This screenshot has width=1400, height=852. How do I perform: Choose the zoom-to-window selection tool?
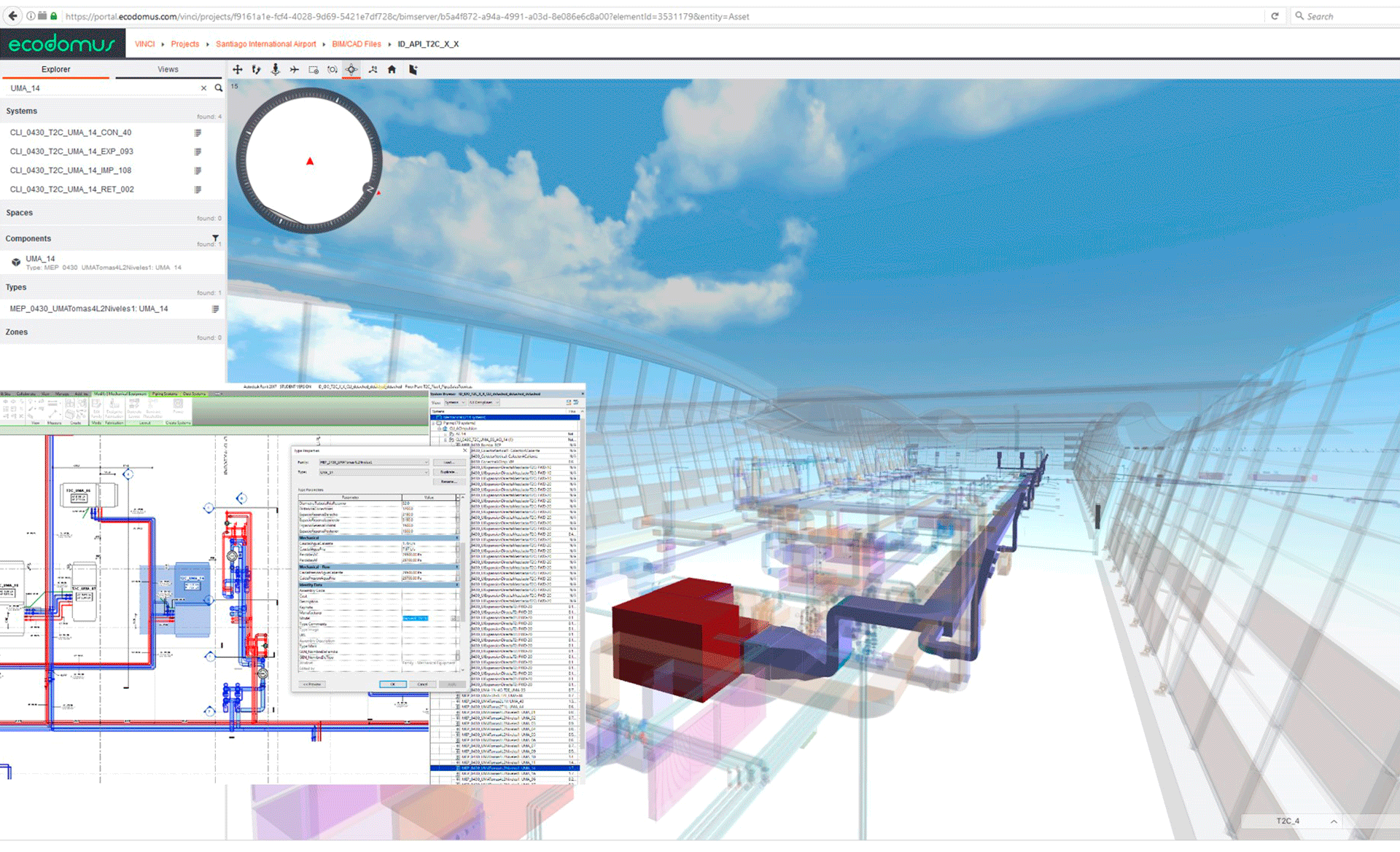coord(314,69)
